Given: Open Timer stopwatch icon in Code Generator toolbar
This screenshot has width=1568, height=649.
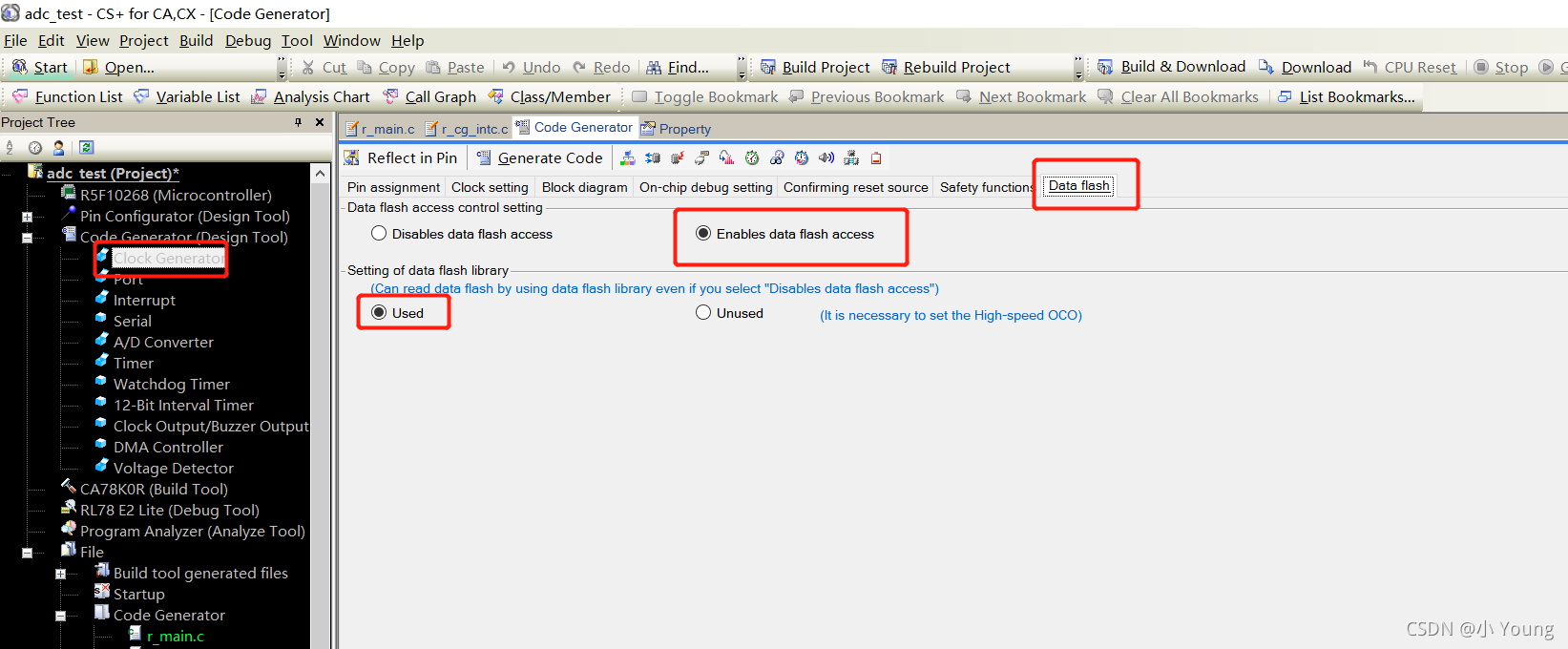Looking at the screenshot, I should 752,158.
